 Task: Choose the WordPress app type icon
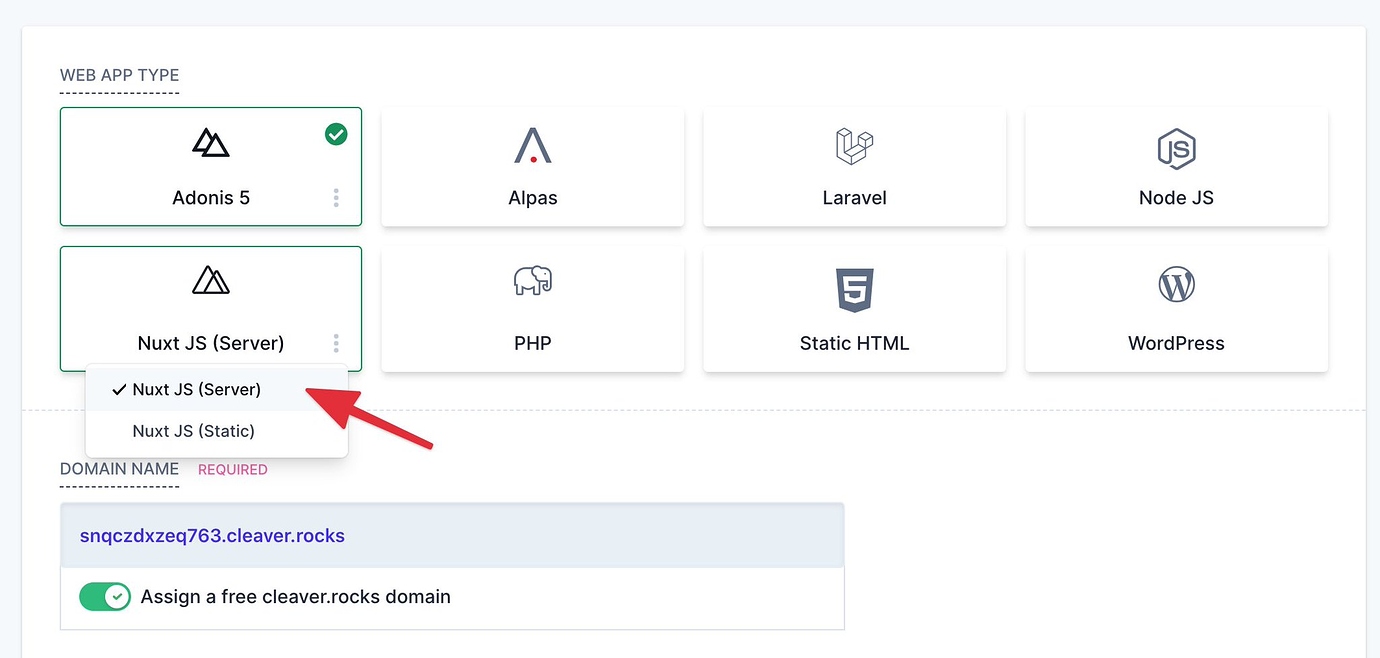pyautogui.click(x=1175, y=284)
